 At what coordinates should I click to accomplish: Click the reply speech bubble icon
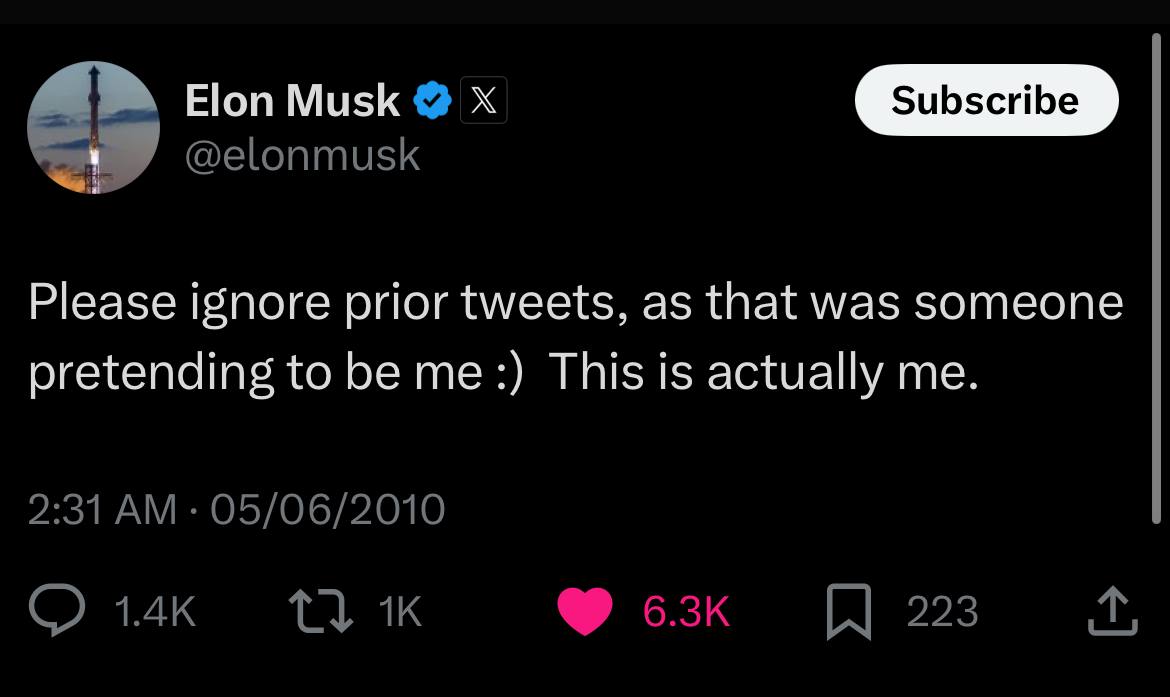coord(57,610)
